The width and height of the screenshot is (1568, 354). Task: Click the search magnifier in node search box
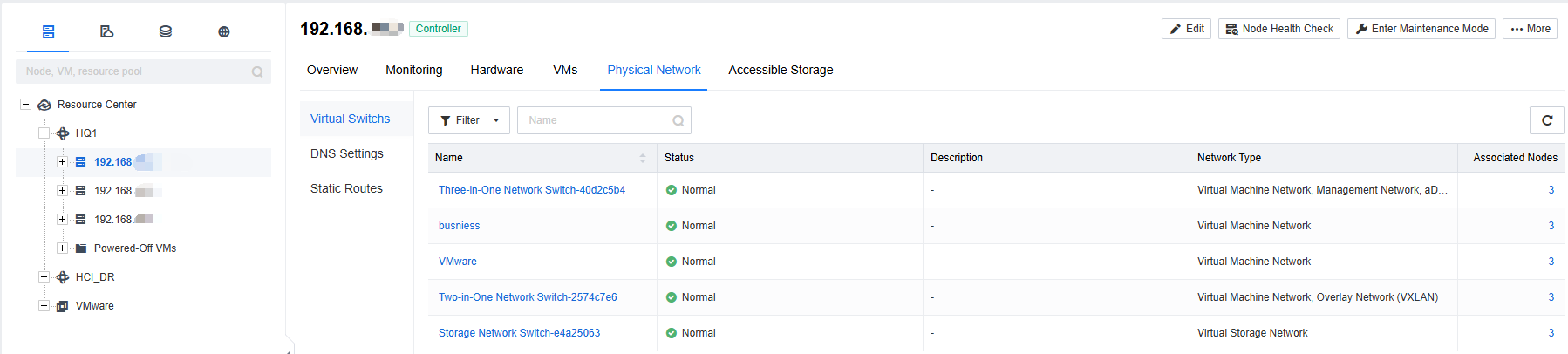coord(257,71)
